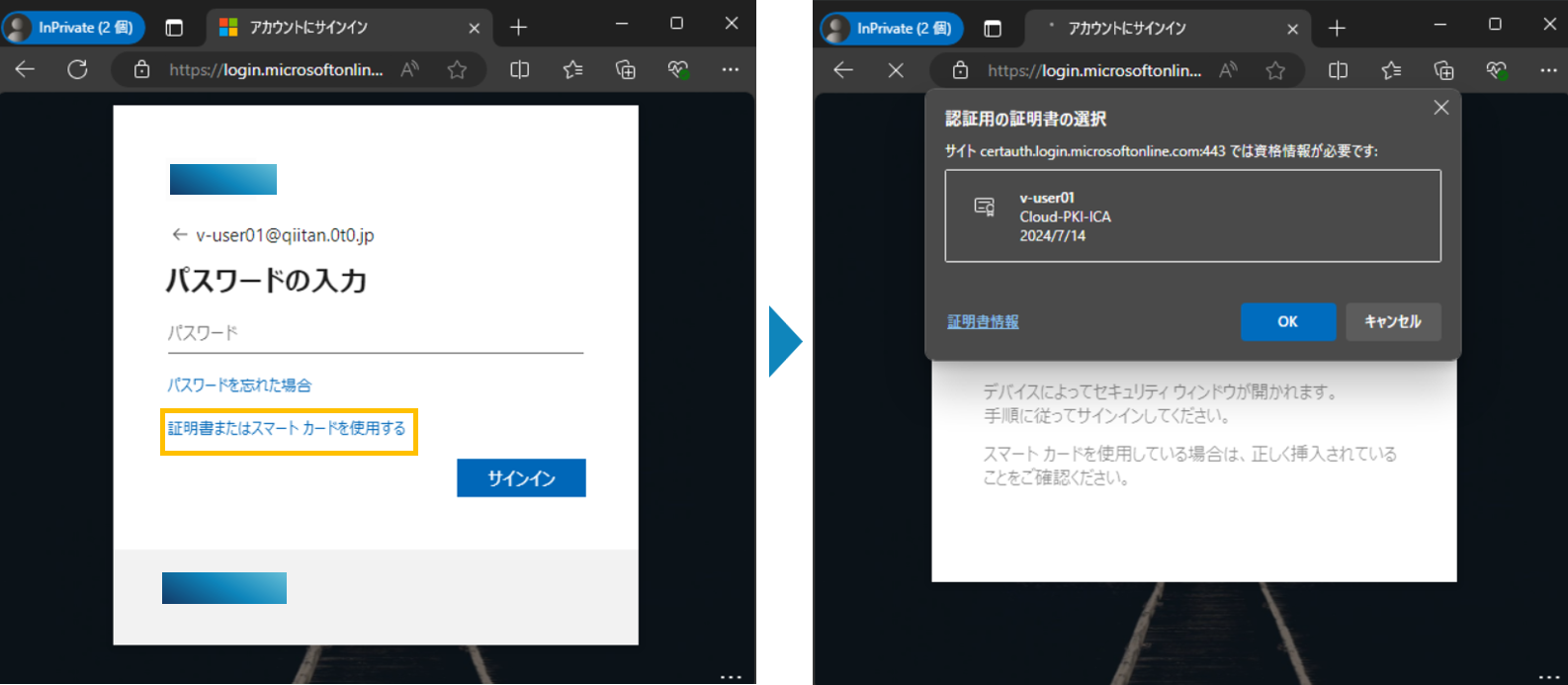View site info lock in right browser

960,70
